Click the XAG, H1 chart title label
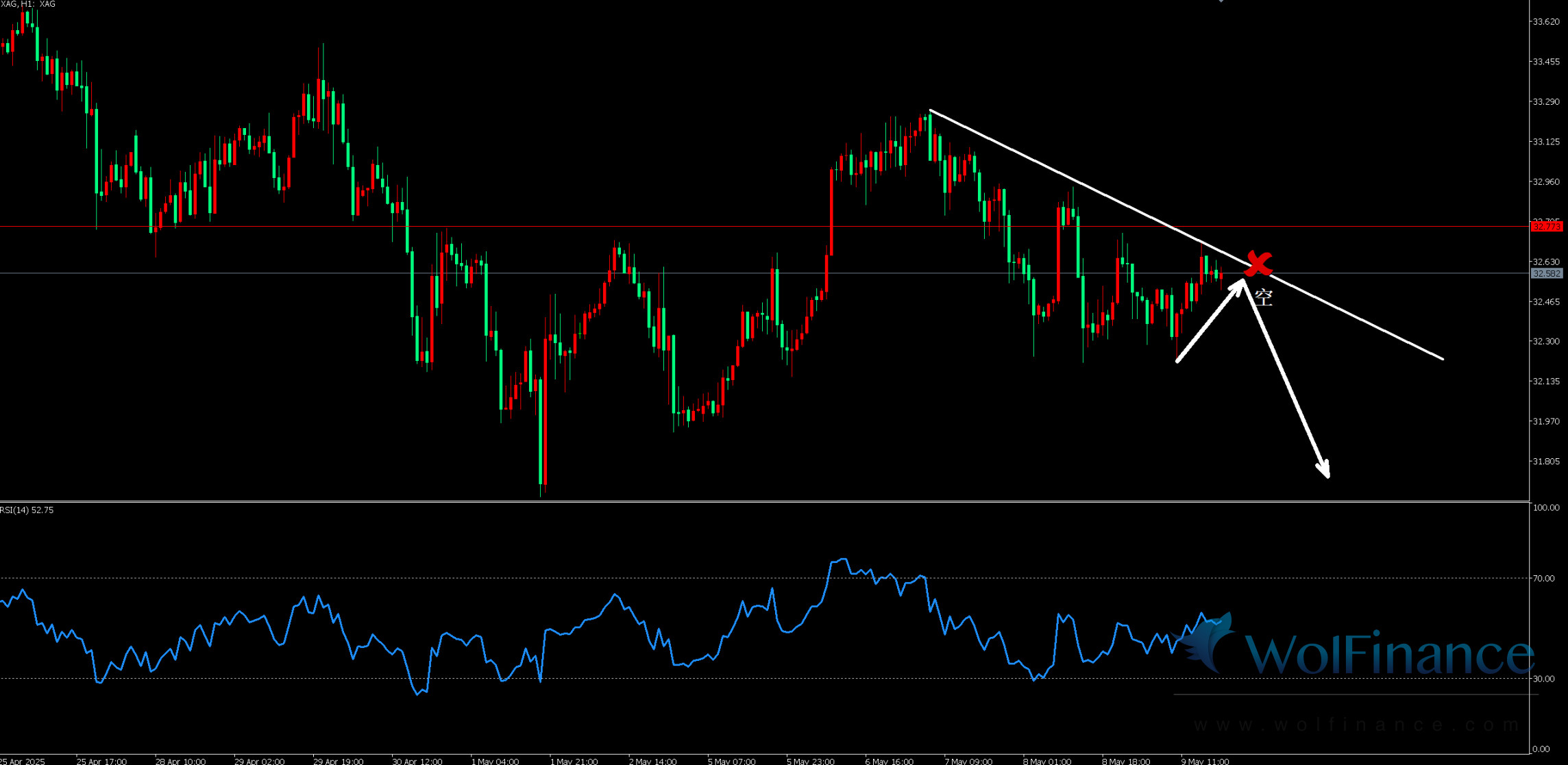 pos(28,4)
